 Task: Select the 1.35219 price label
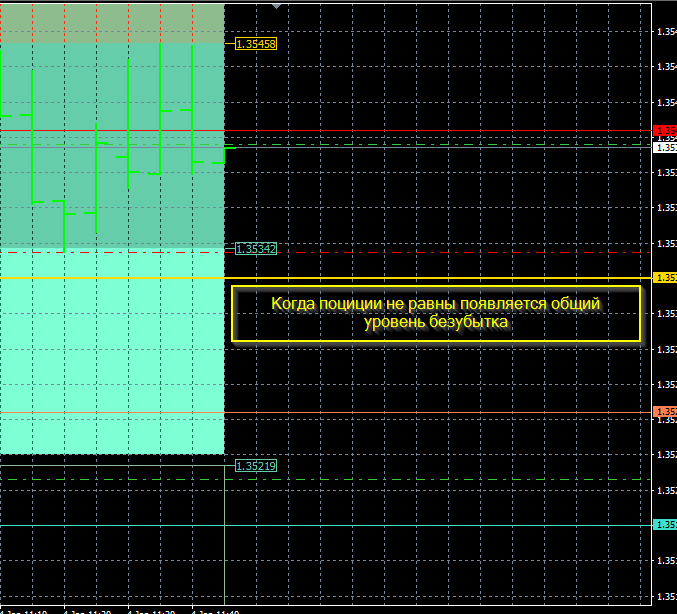pos(256,466)
